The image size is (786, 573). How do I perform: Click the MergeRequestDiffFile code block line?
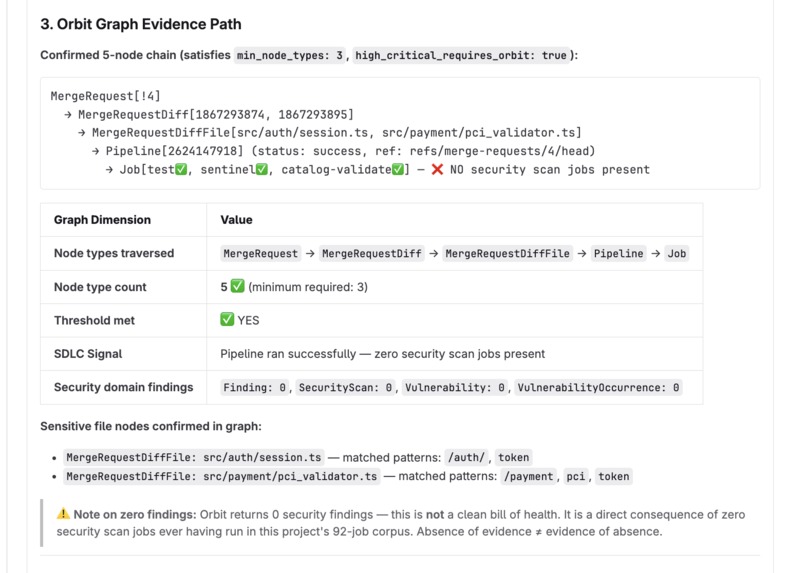(330, 132)
